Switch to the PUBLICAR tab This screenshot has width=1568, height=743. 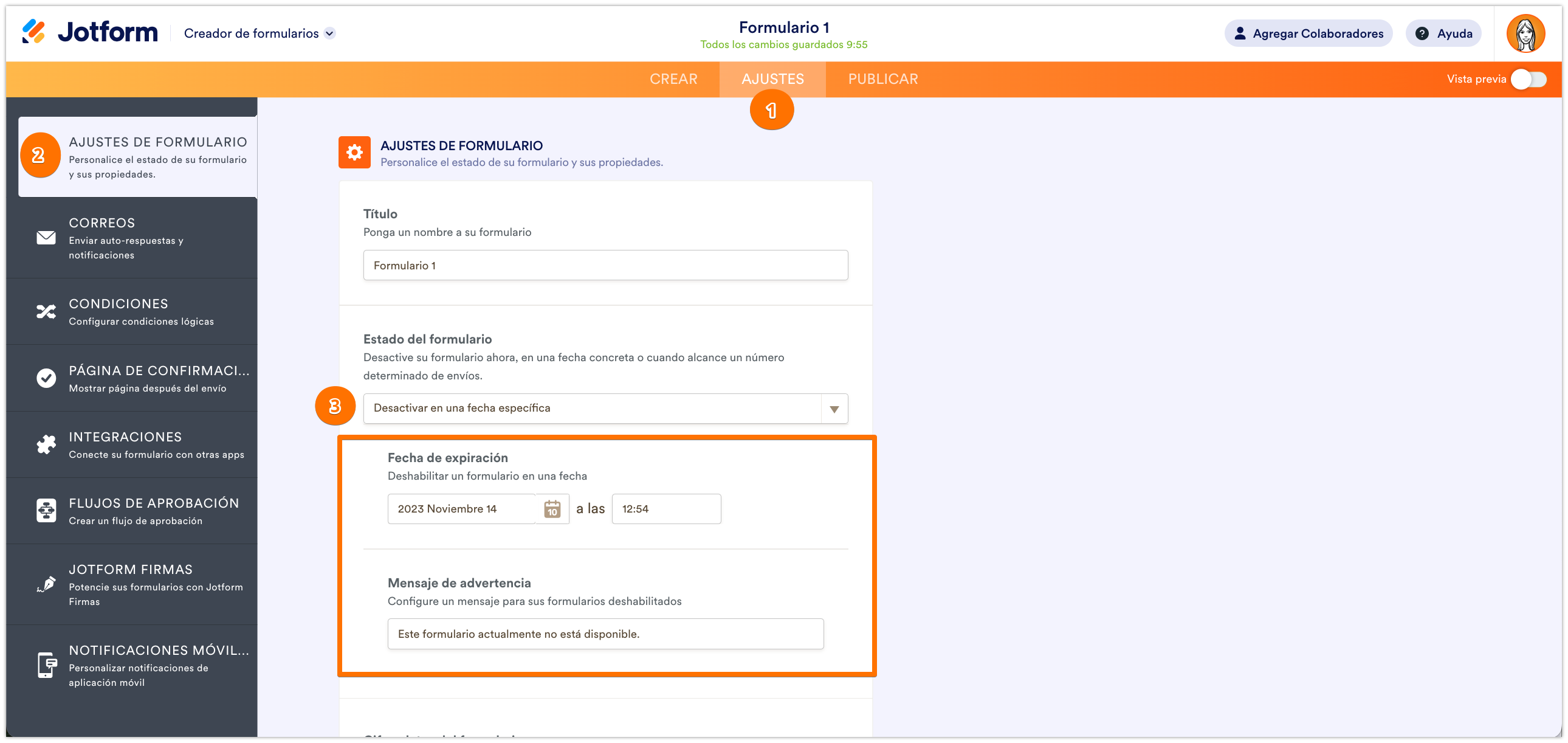882,79
